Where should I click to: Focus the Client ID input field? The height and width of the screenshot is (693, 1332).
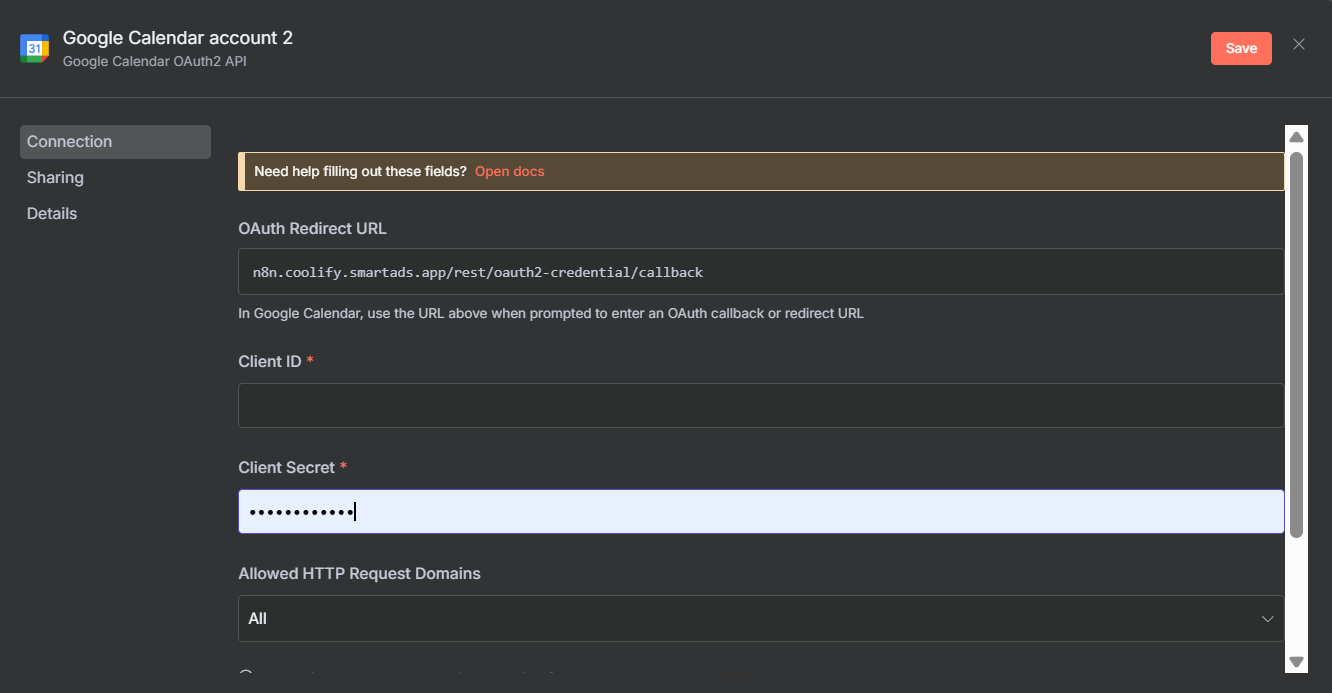760,405
